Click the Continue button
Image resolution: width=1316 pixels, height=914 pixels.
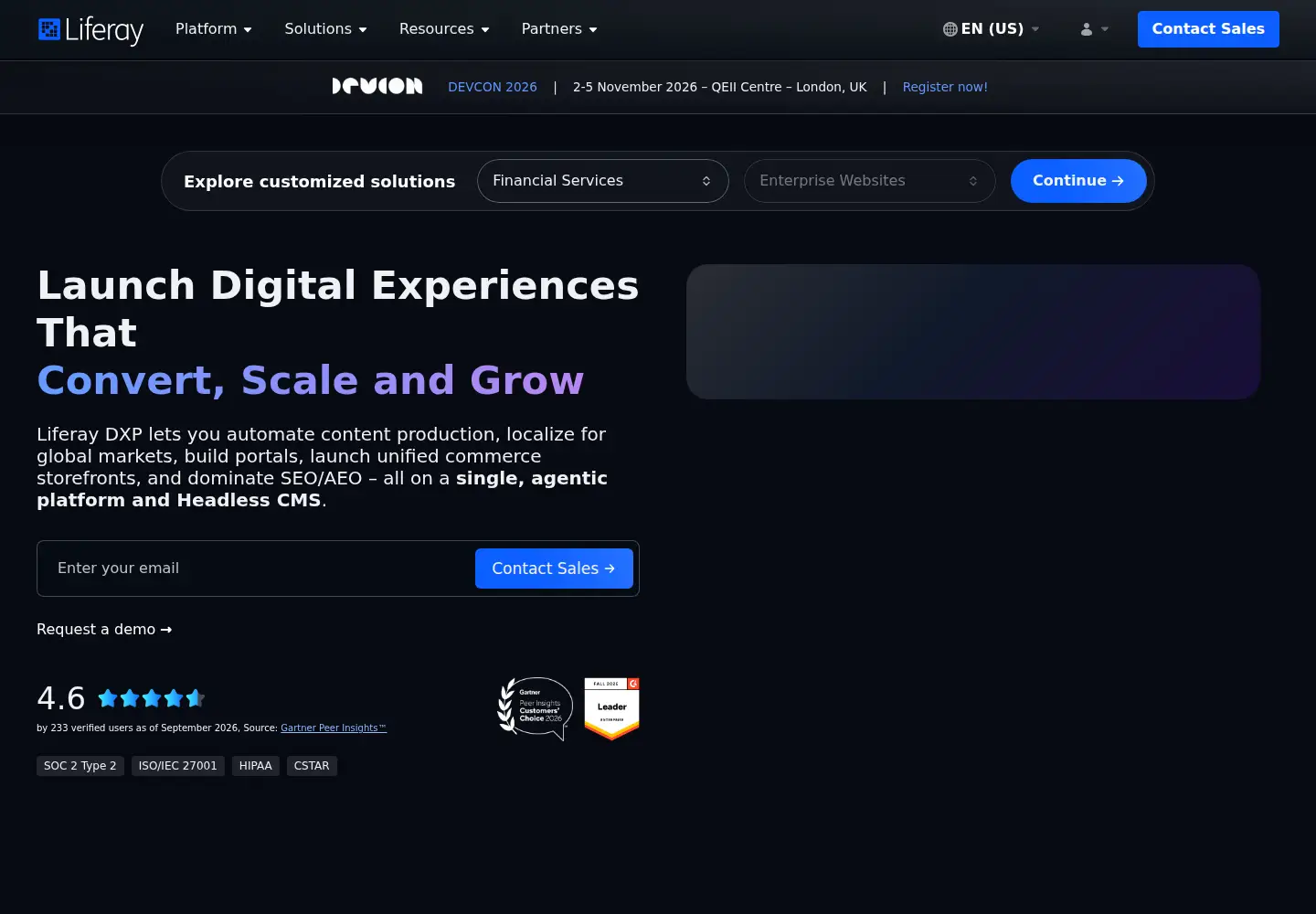[x=1078, y=181]
